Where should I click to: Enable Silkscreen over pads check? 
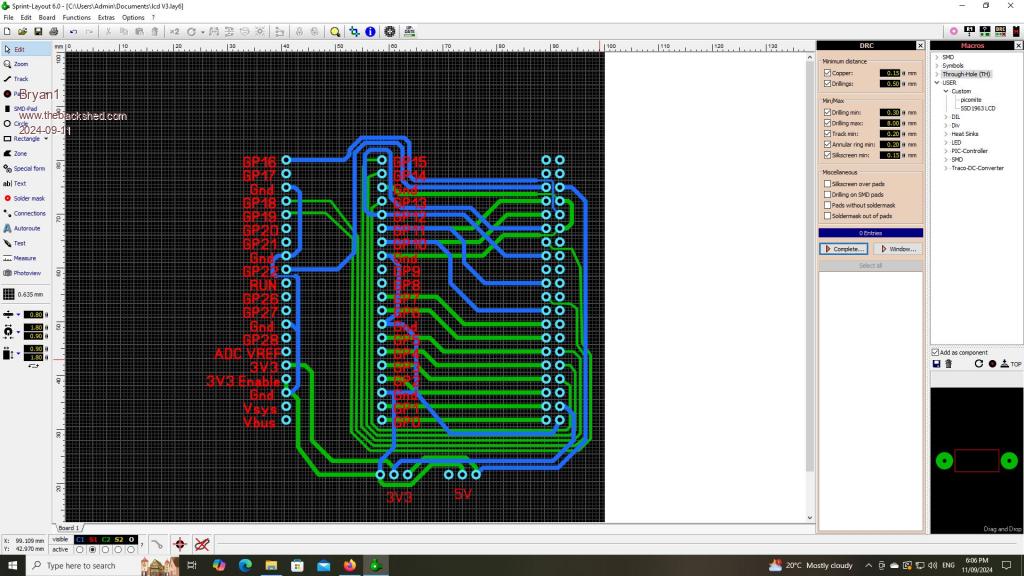[827, 184]
